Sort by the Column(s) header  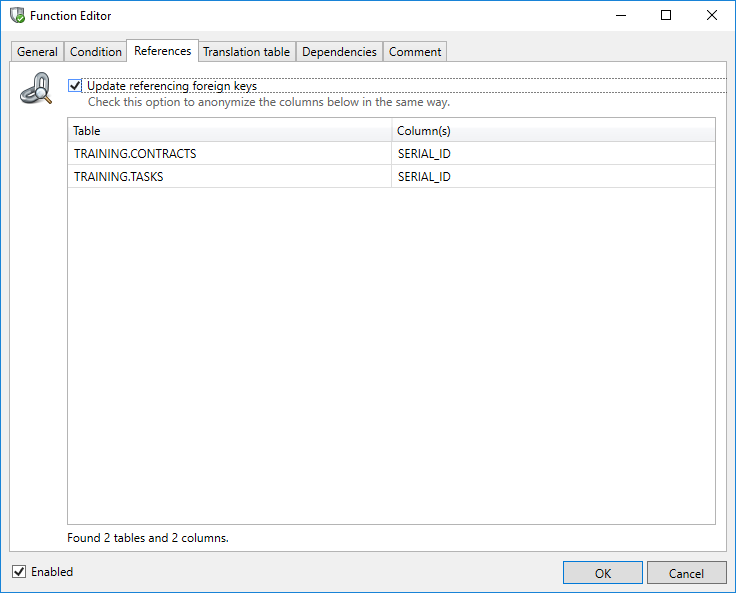point(552,131)
